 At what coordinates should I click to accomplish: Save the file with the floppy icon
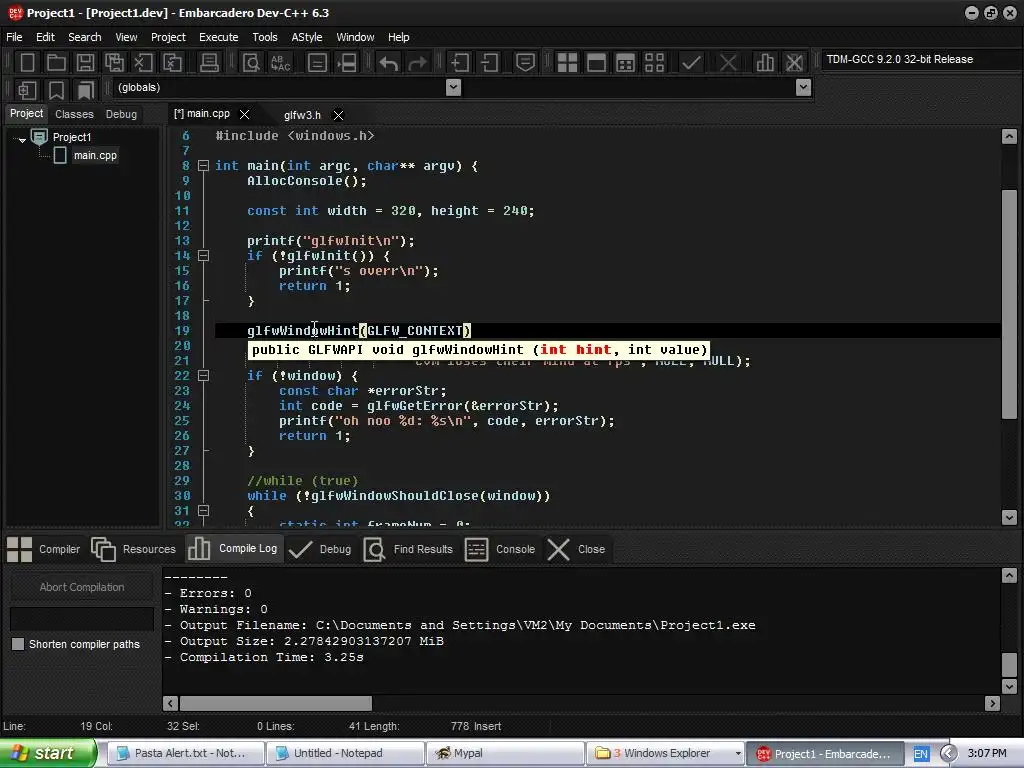(x=85, y=63)
